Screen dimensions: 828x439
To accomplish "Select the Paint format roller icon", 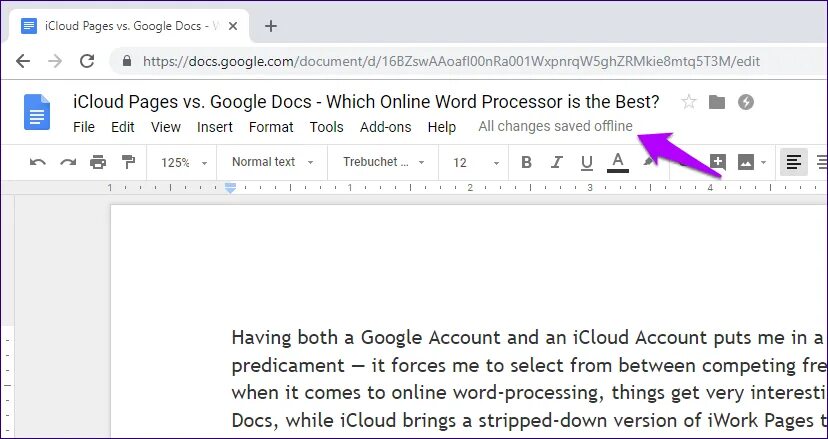I will 128,162.
